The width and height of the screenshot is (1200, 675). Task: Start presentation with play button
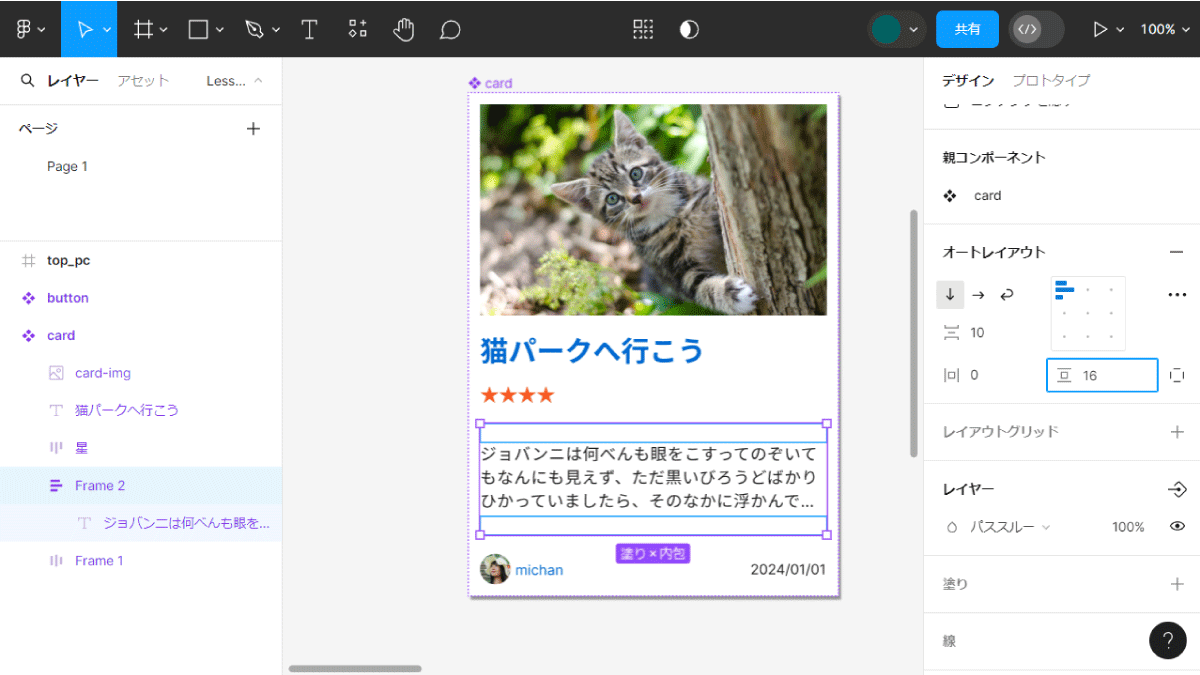click(x=1100, y=29)
